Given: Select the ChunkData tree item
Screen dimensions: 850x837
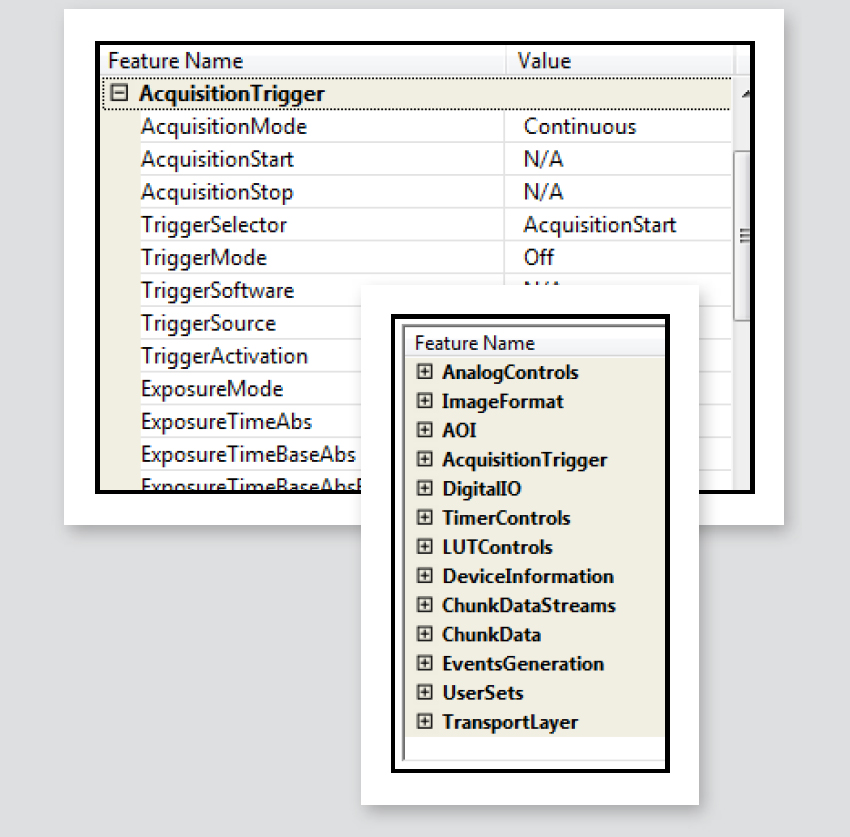Looking at the screenshot, I should 491,635.
